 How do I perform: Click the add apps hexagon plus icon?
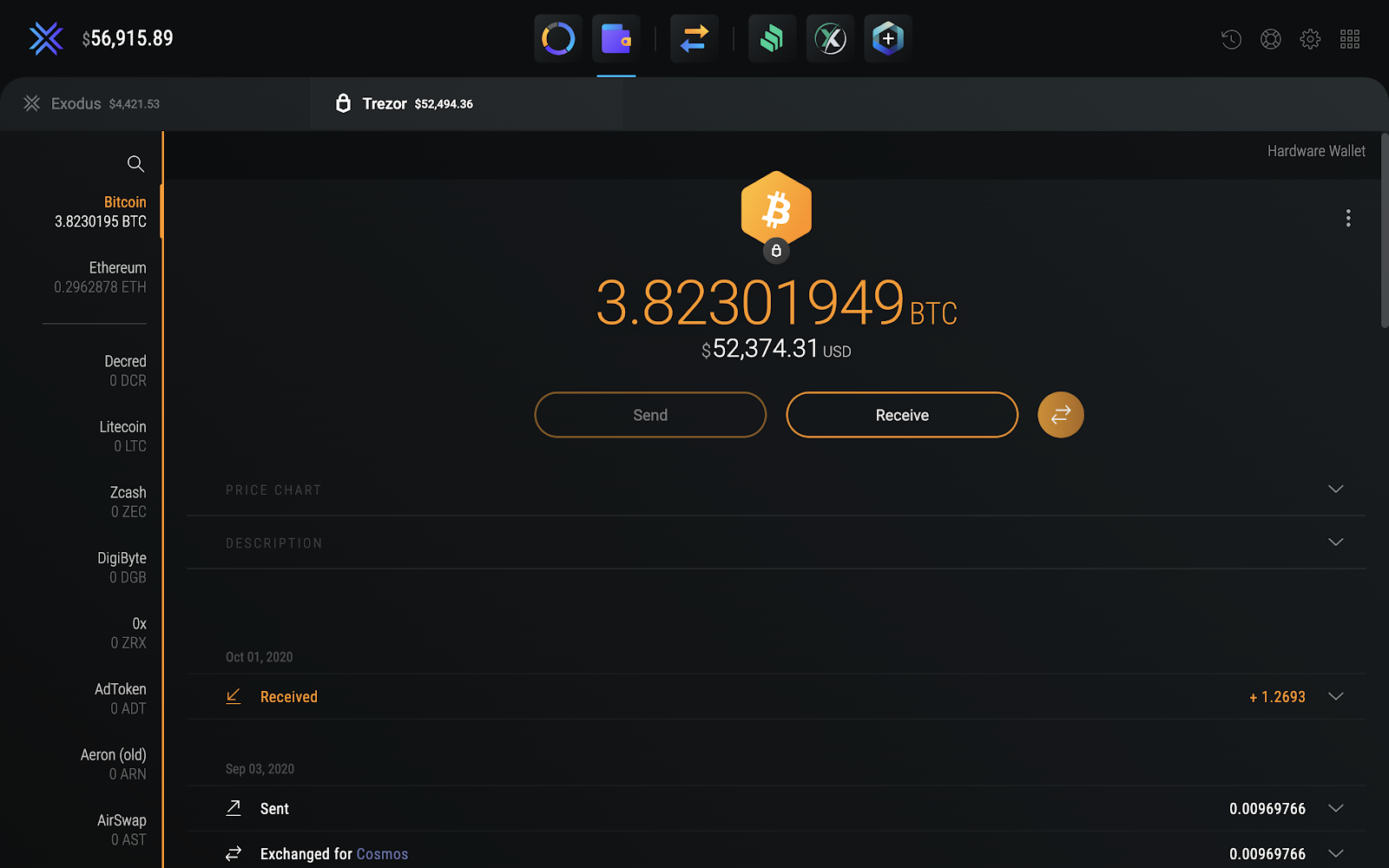888,38
